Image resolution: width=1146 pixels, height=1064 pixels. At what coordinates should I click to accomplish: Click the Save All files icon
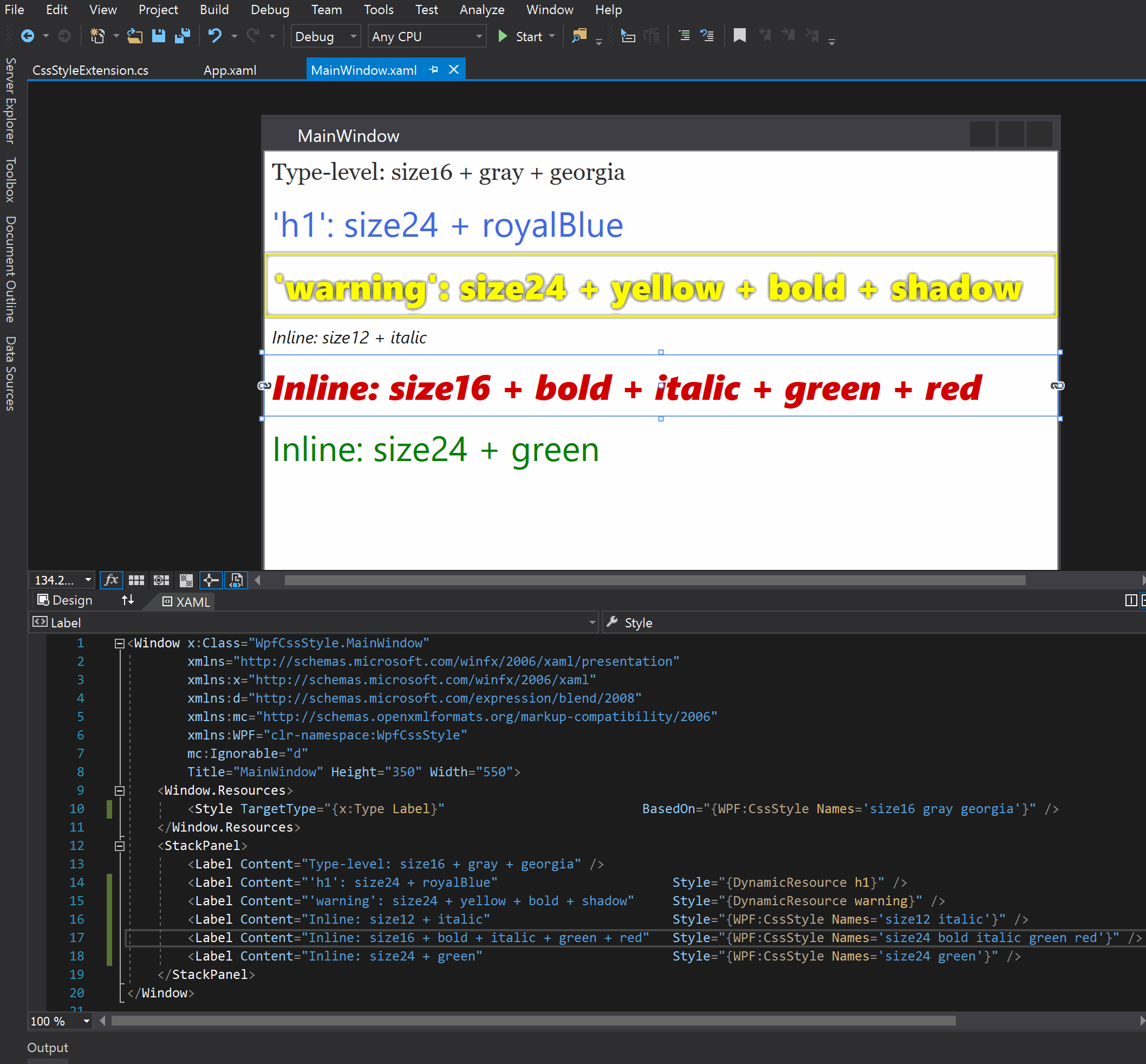(x=181, y=36)
